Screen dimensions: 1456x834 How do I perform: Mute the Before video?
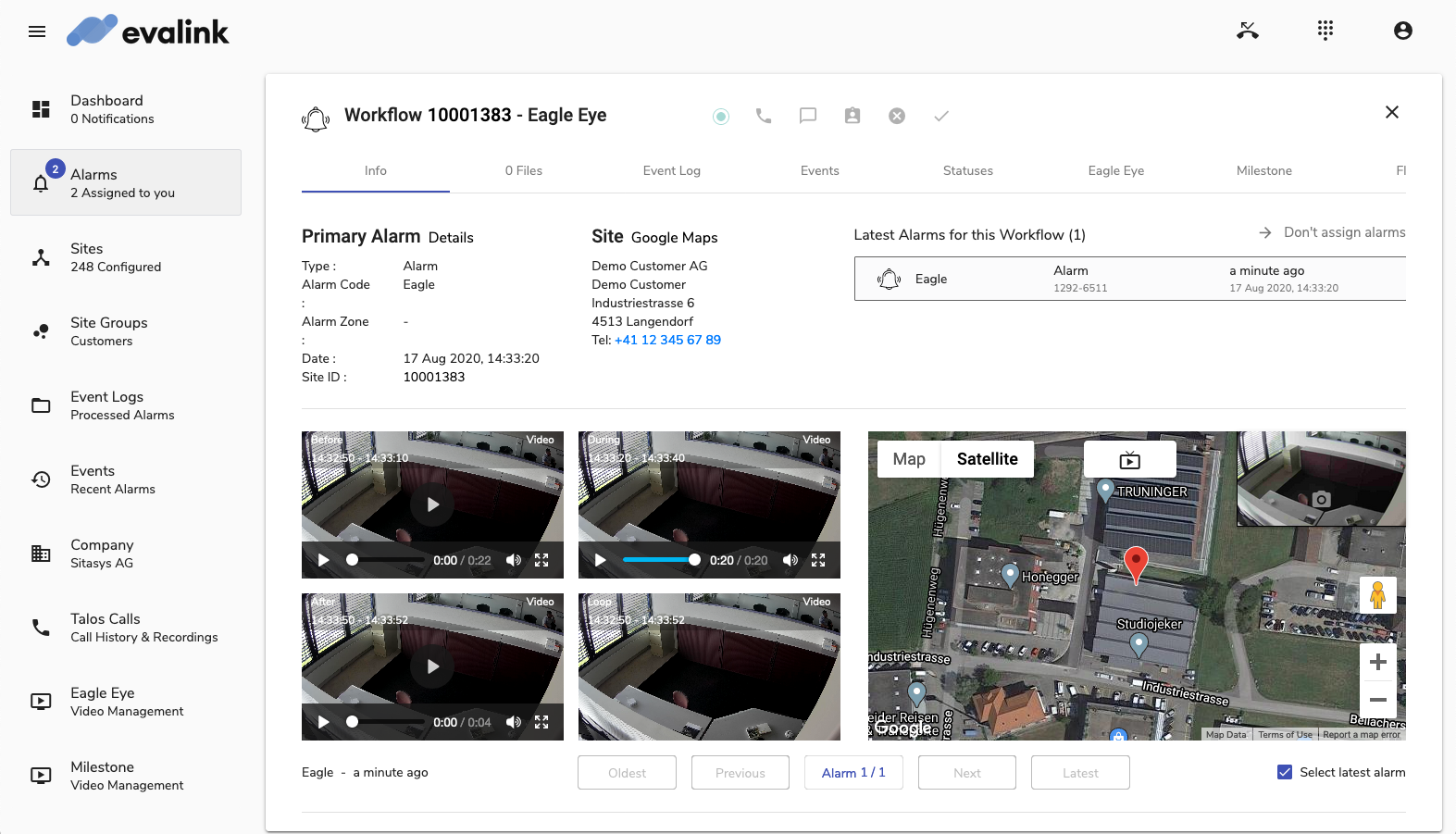(x=514, y=560)
